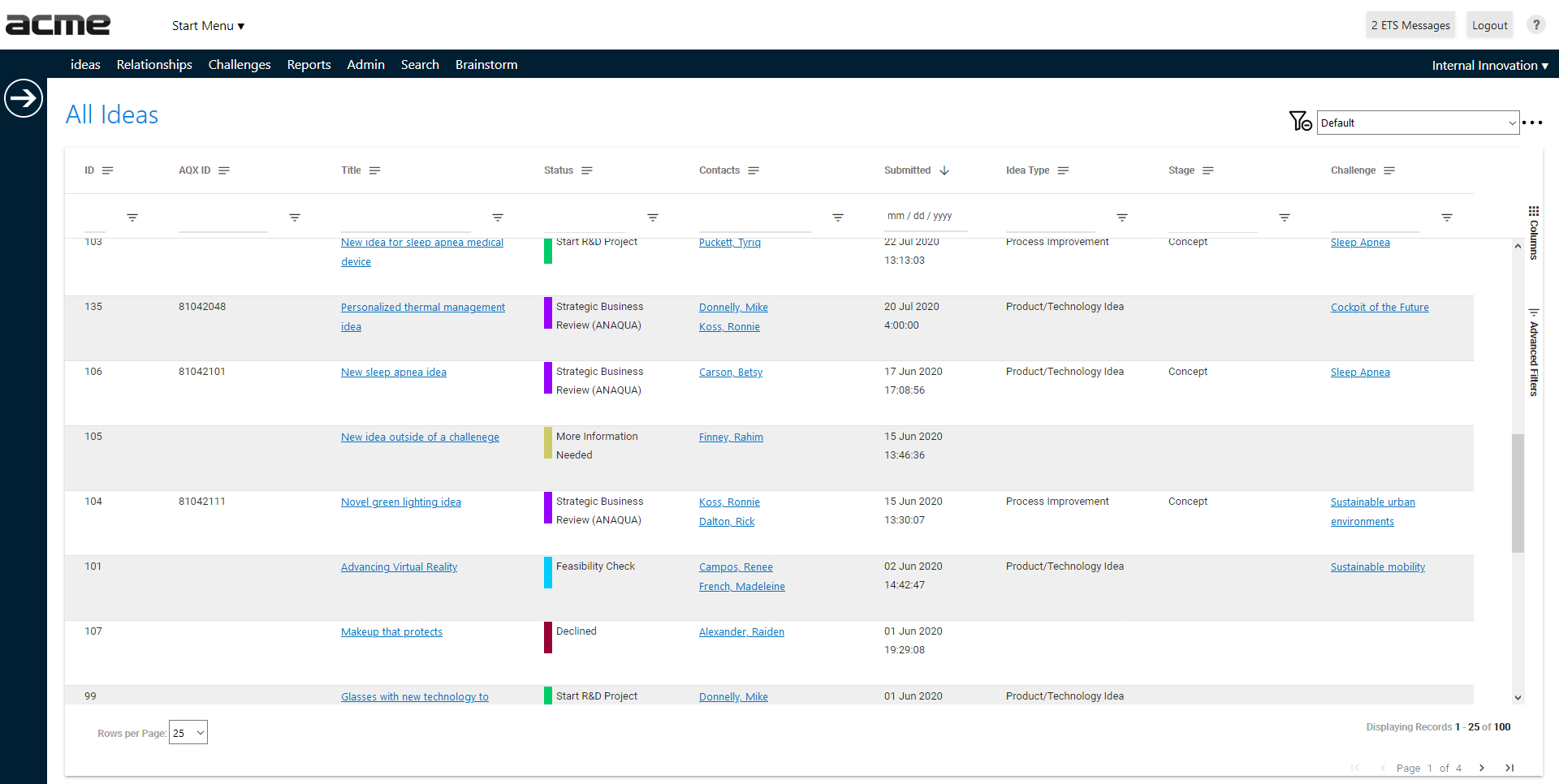Open Title column menu icon
Screen dimensions: 1559x784
374,170
